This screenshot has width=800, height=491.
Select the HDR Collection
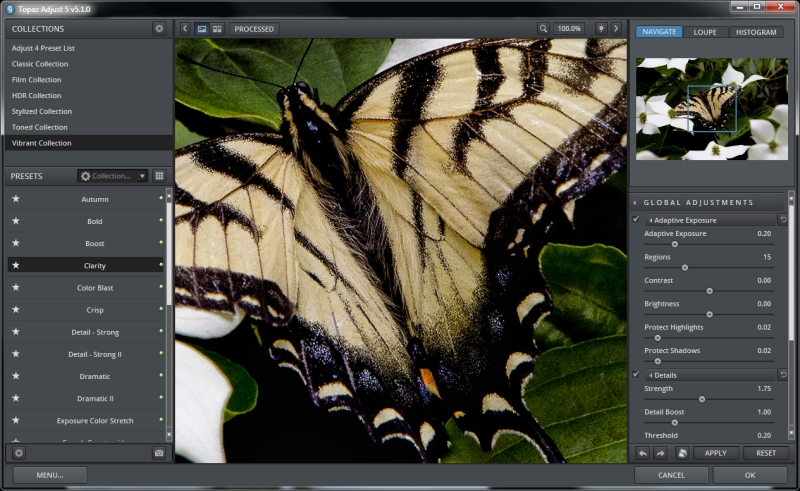click(x=37, y=96)
